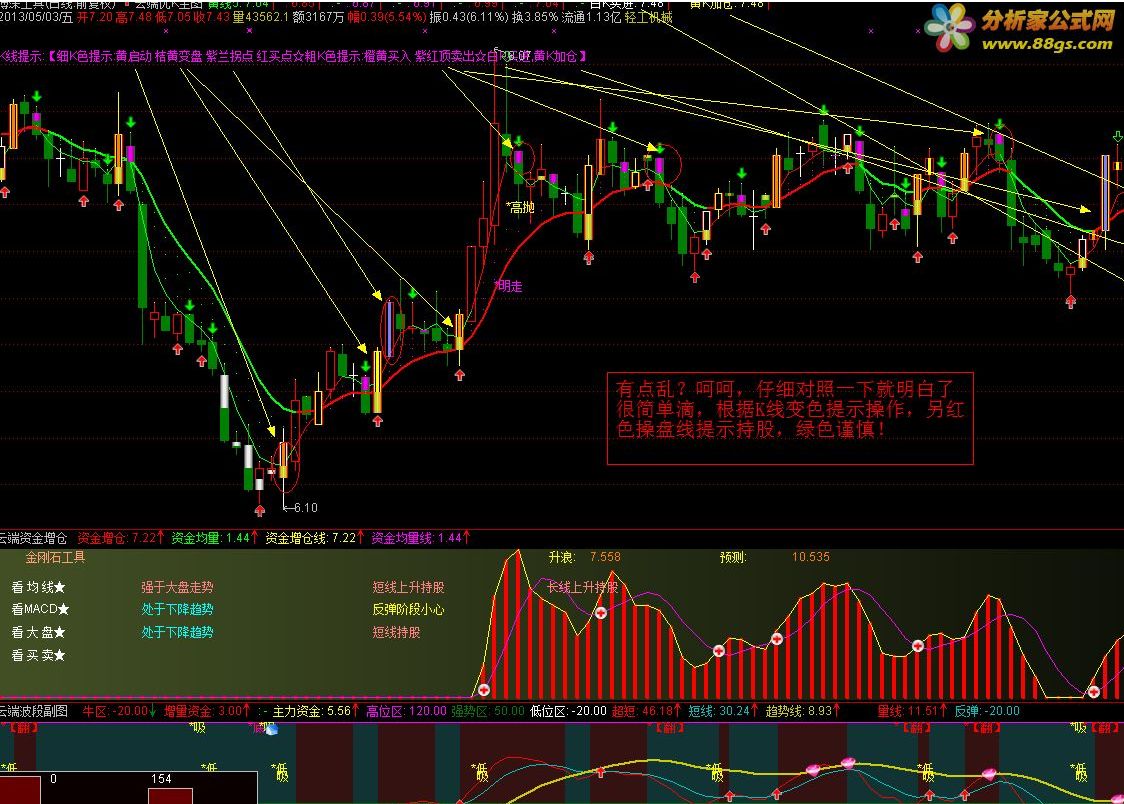Click the 强于大盘走势 status text
The width and height of the screenshot is (1124, 804).
tap(177, 588)
